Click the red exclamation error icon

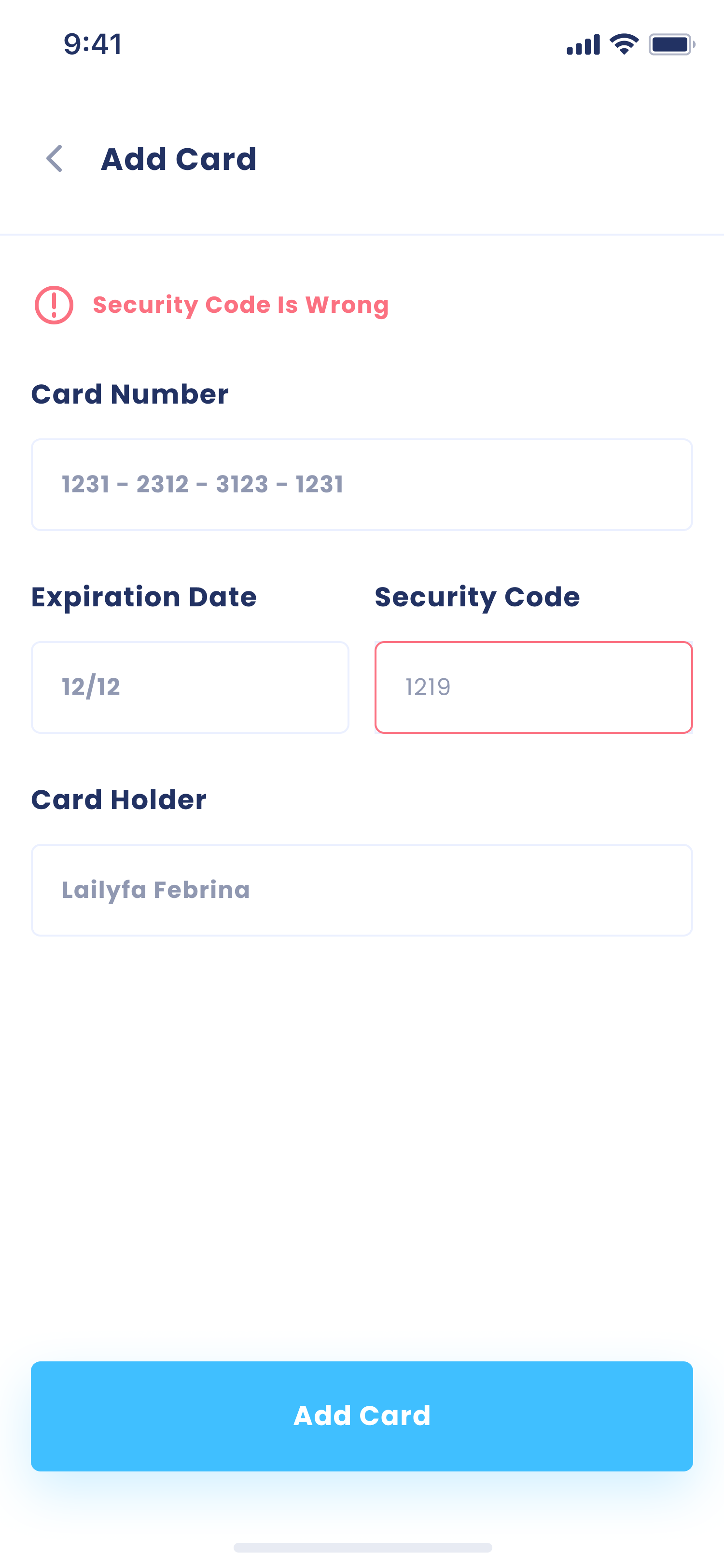pos(54,305)
